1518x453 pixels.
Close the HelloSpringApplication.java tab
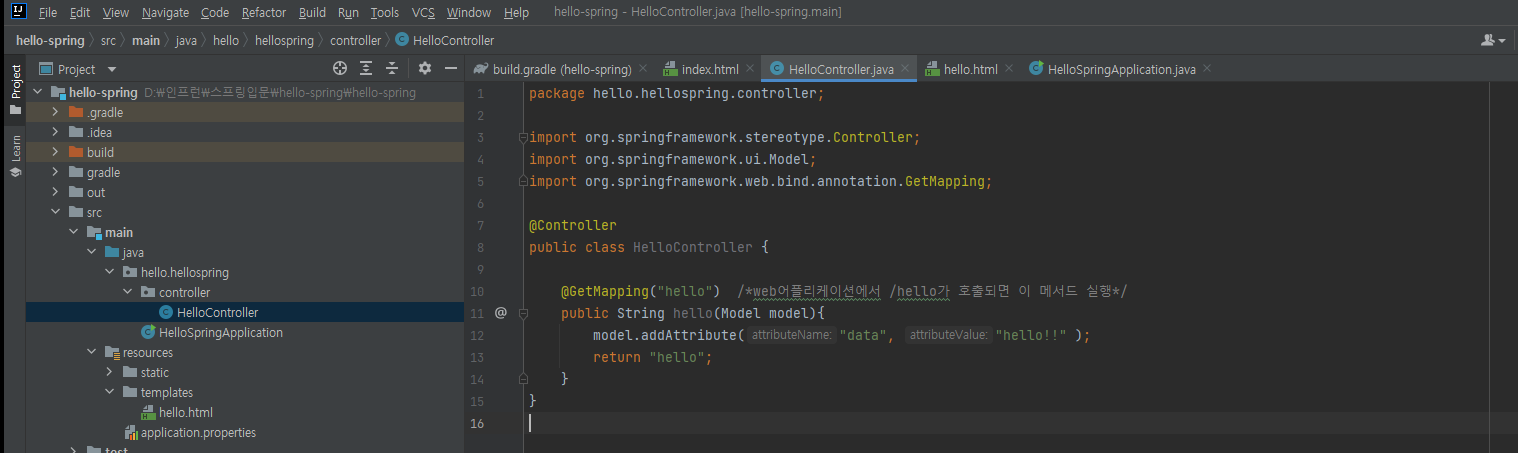pyautogui.click(x=1207, y=69)
